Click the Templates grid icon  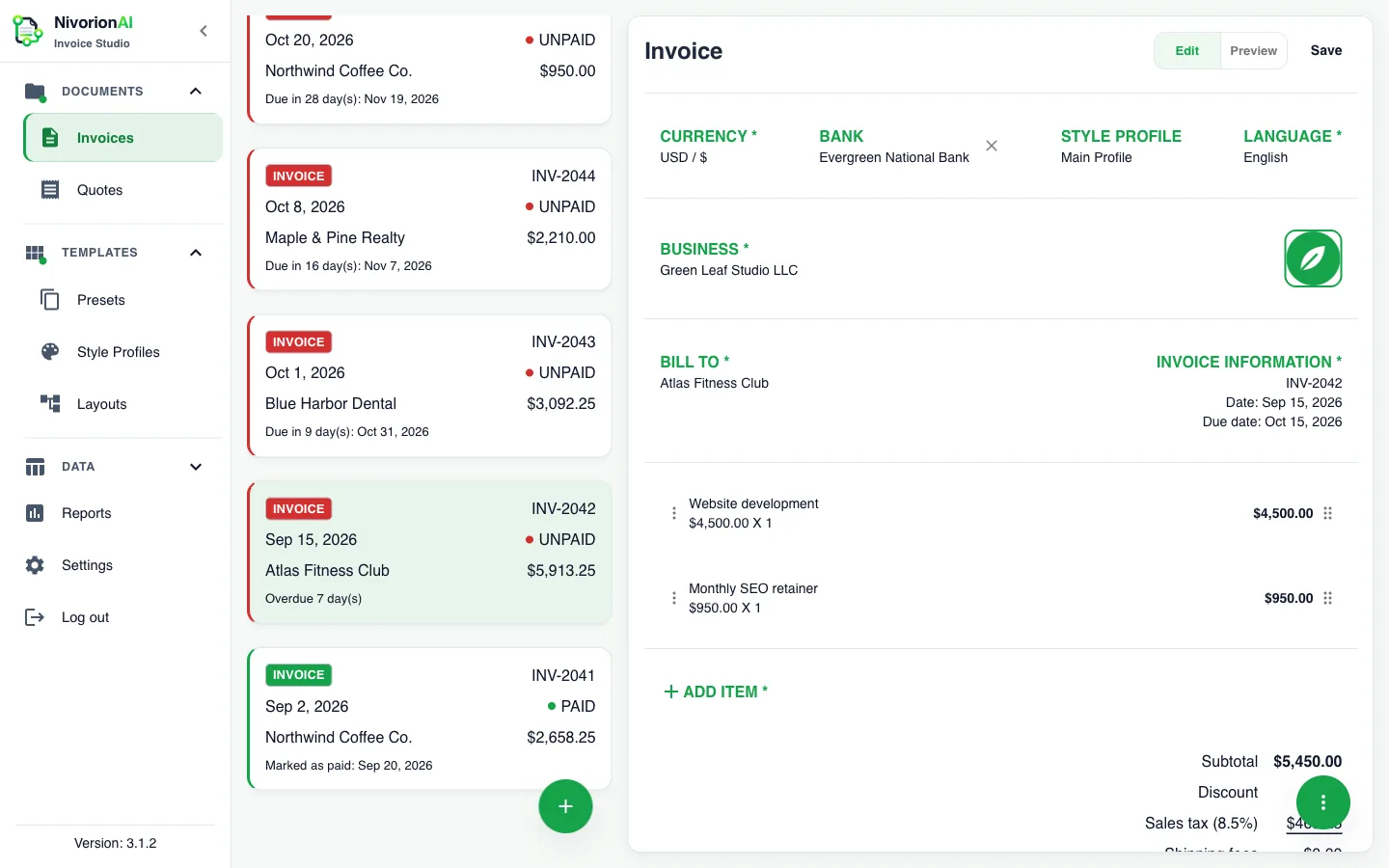[35, 253]
